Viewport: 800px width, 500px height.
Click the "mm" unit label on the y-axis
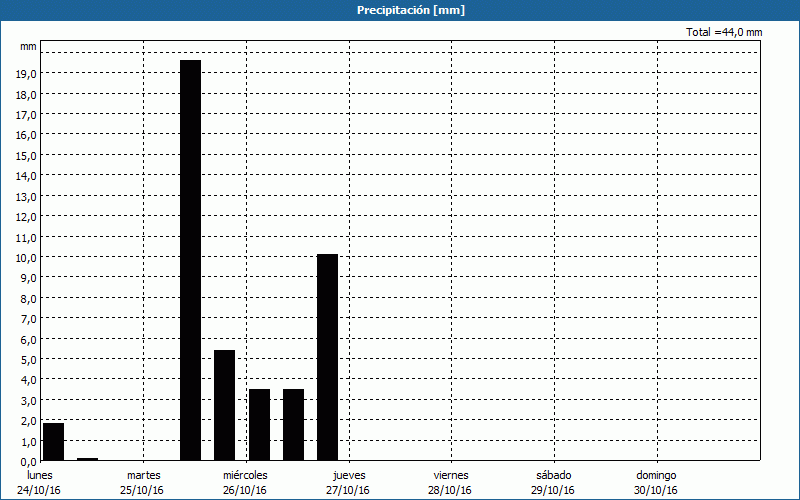pyautogui.click(x=28, y=46)
